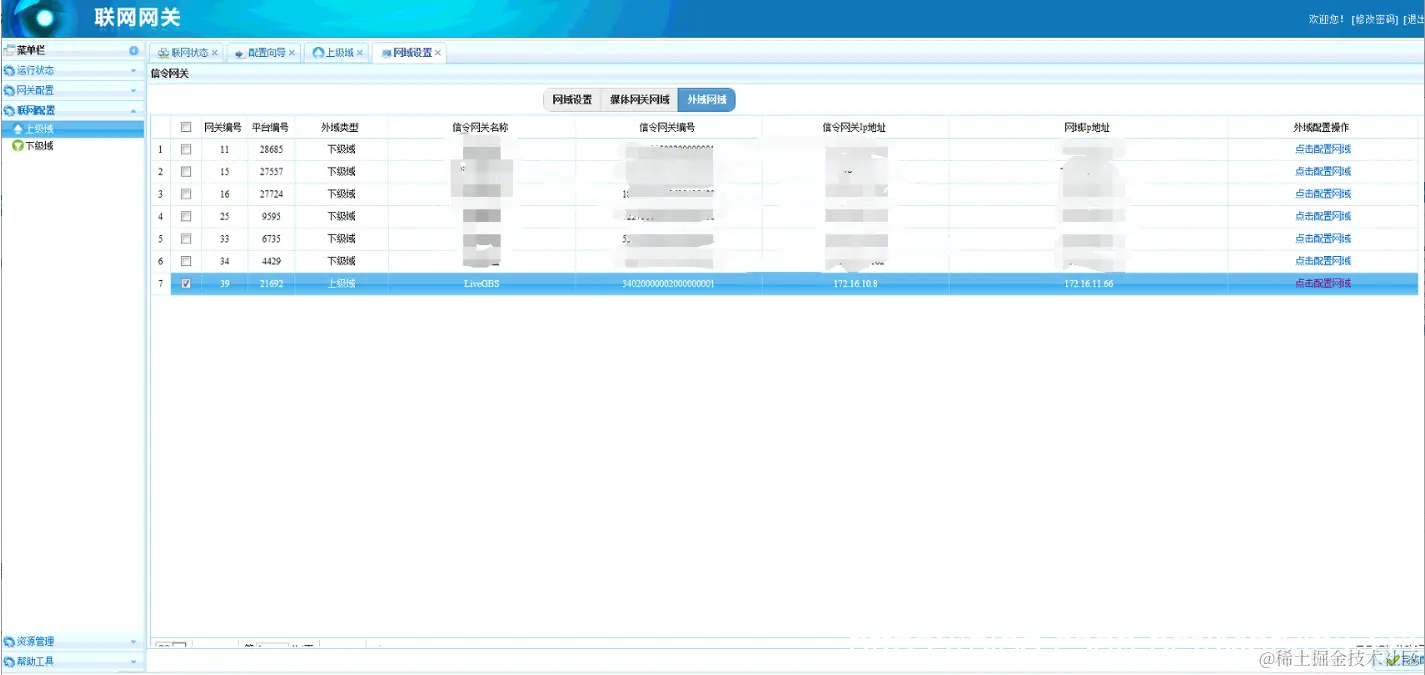Click the 联网网关 logo icon
The image size is (1425, 675).
[43, 18]
